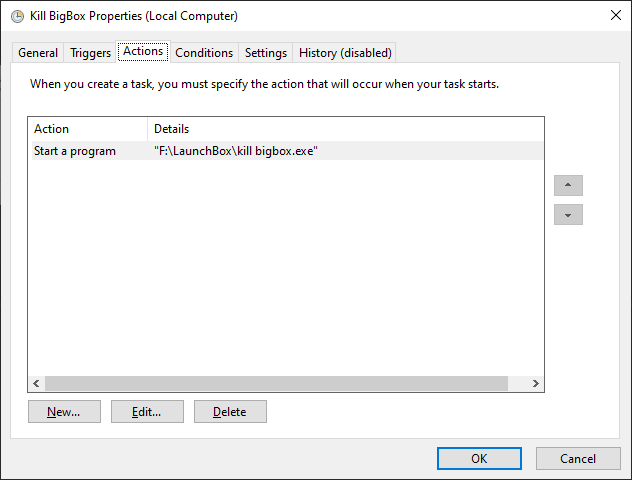The image size is (632, 480).
Task: Edit the selected action
Action: coord(147,411)
